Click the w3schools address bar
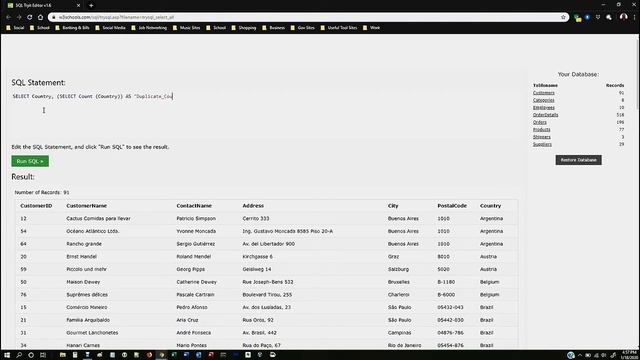Viewport: 640px width, 360px height. tap(308, 17)
